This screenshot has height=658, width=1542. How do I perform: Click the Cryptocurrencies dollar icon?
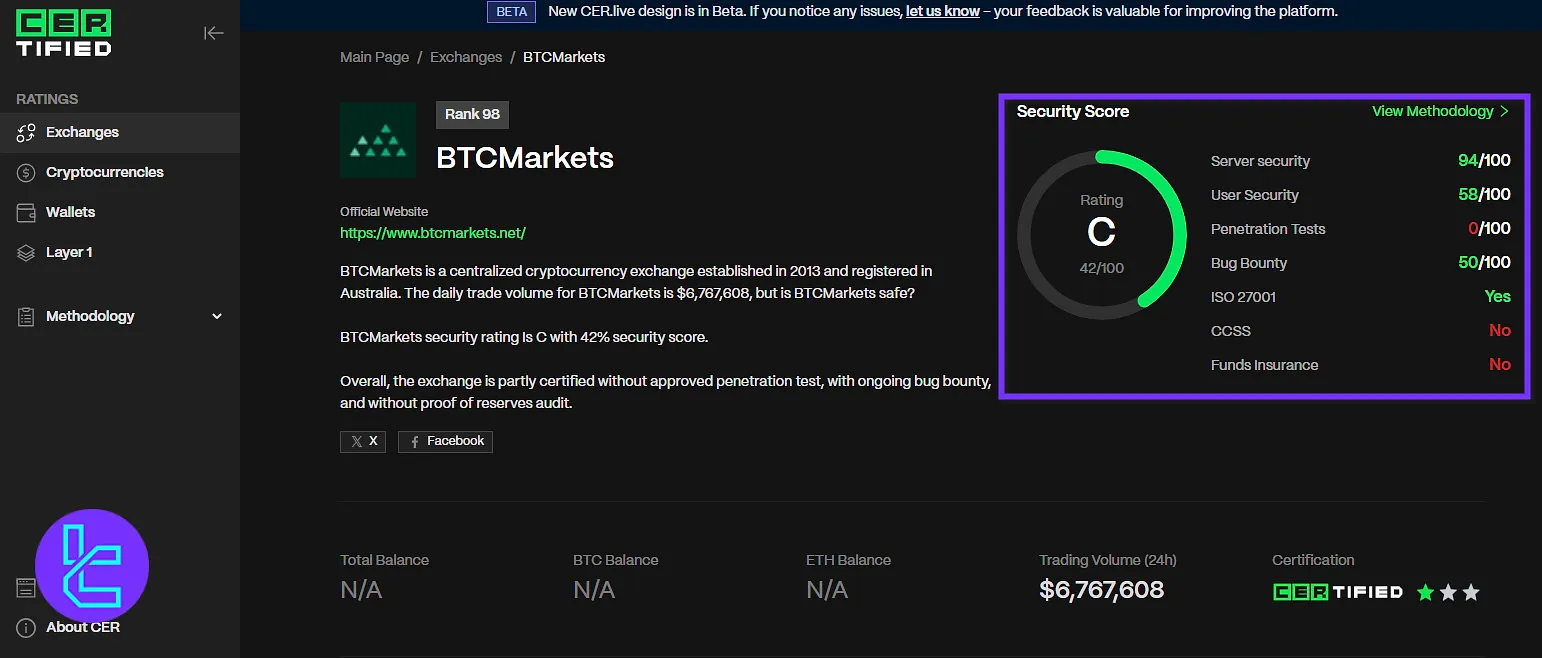click(x=25, y=172)
